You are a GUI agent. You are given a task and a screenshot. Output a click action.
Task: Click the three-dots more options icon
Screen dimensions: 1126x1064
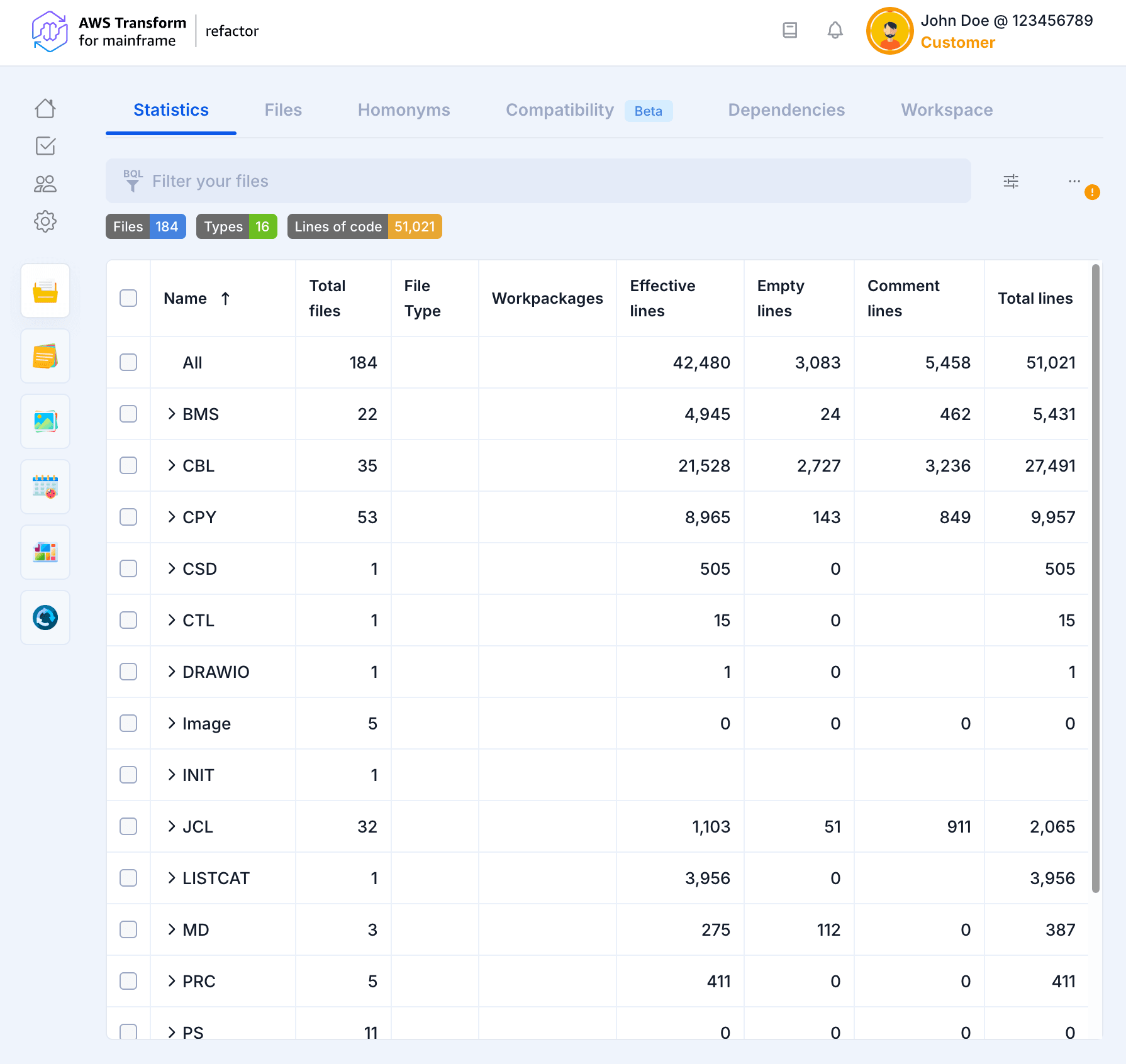point(1074,181)
